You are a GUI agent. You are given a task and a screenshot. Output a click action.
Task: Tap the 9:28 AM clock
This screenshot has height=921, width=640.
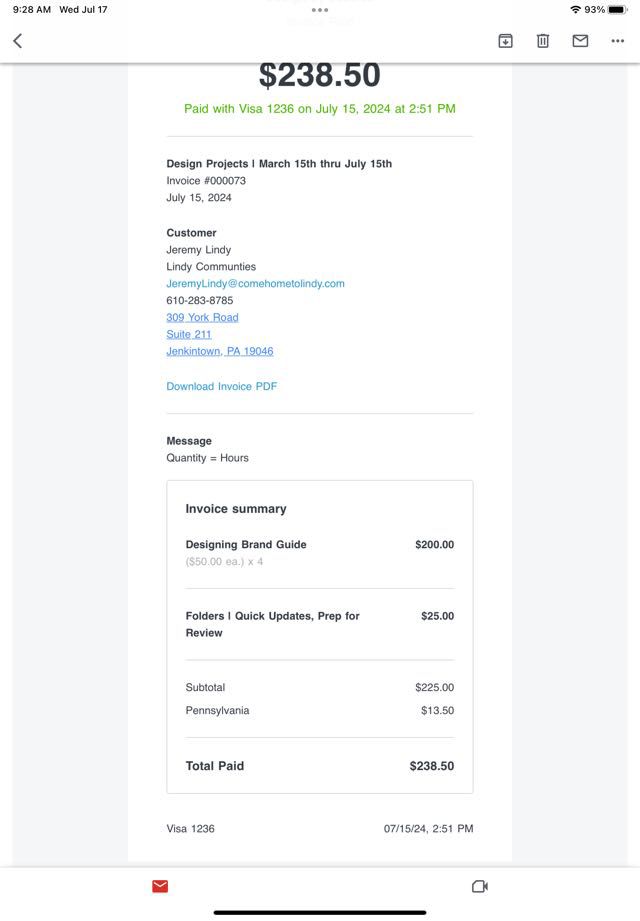[x=31, y=10]
